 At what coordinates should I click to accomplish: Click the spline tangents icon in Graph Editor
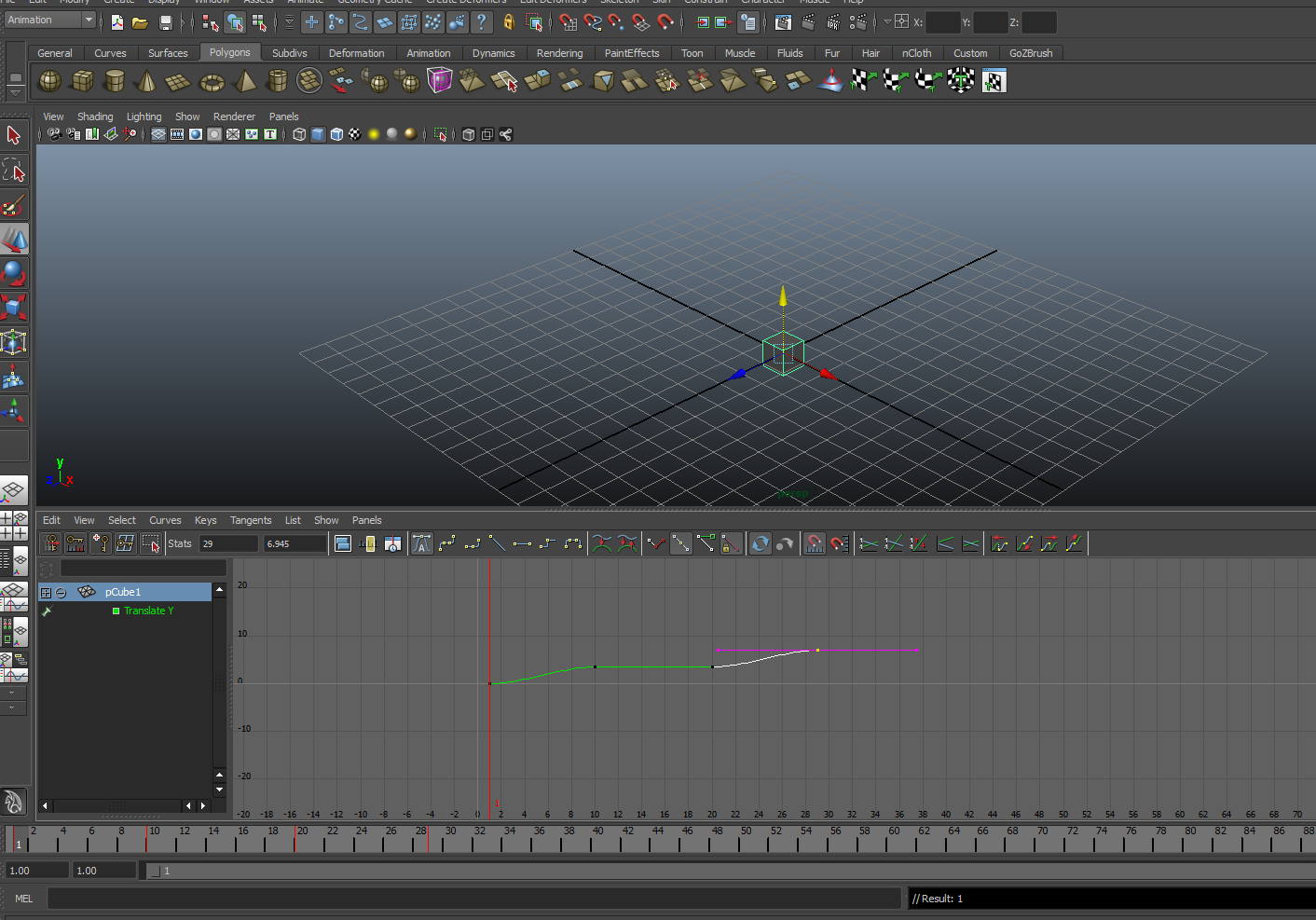[447, 543]
